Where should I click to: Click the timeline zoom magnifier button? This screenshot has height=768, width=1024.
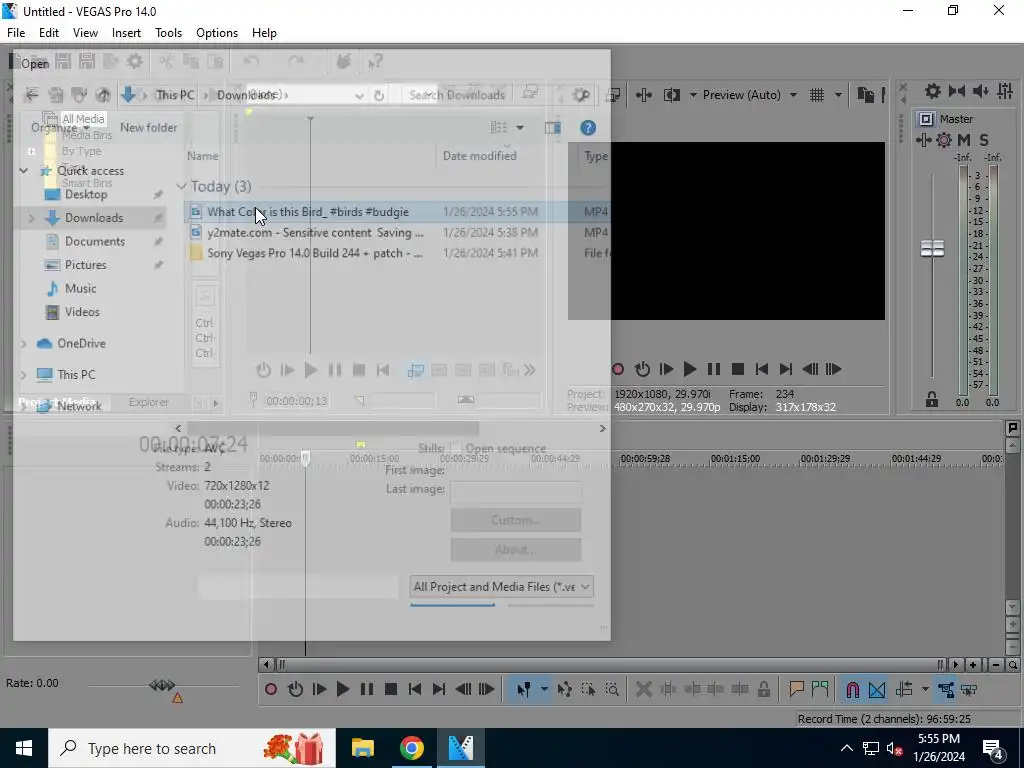pyautogui.click(x=1012, y=665)
